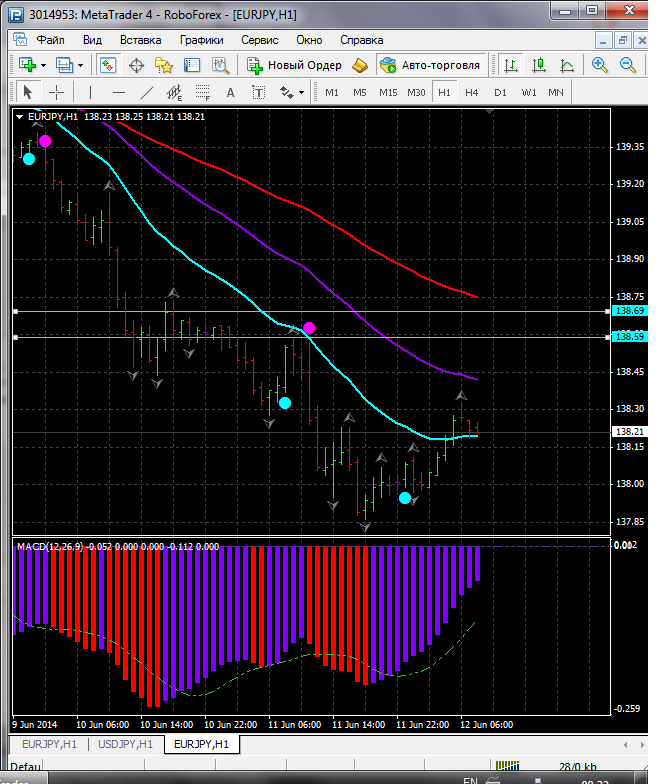Switch to M30 timeframe
Image resolution: width=660 pixels, height=784 pixels.
point(416,92)
